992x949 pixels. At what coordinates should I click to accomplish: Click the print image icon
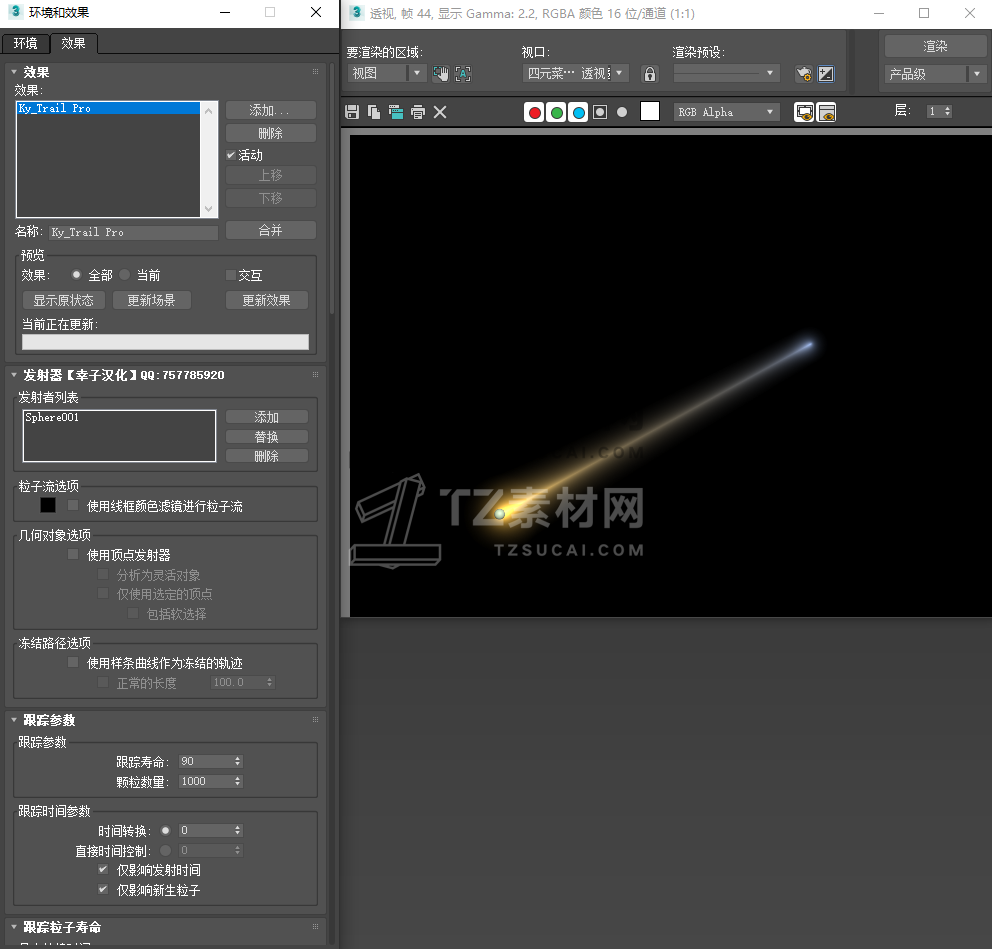point(418,112)
